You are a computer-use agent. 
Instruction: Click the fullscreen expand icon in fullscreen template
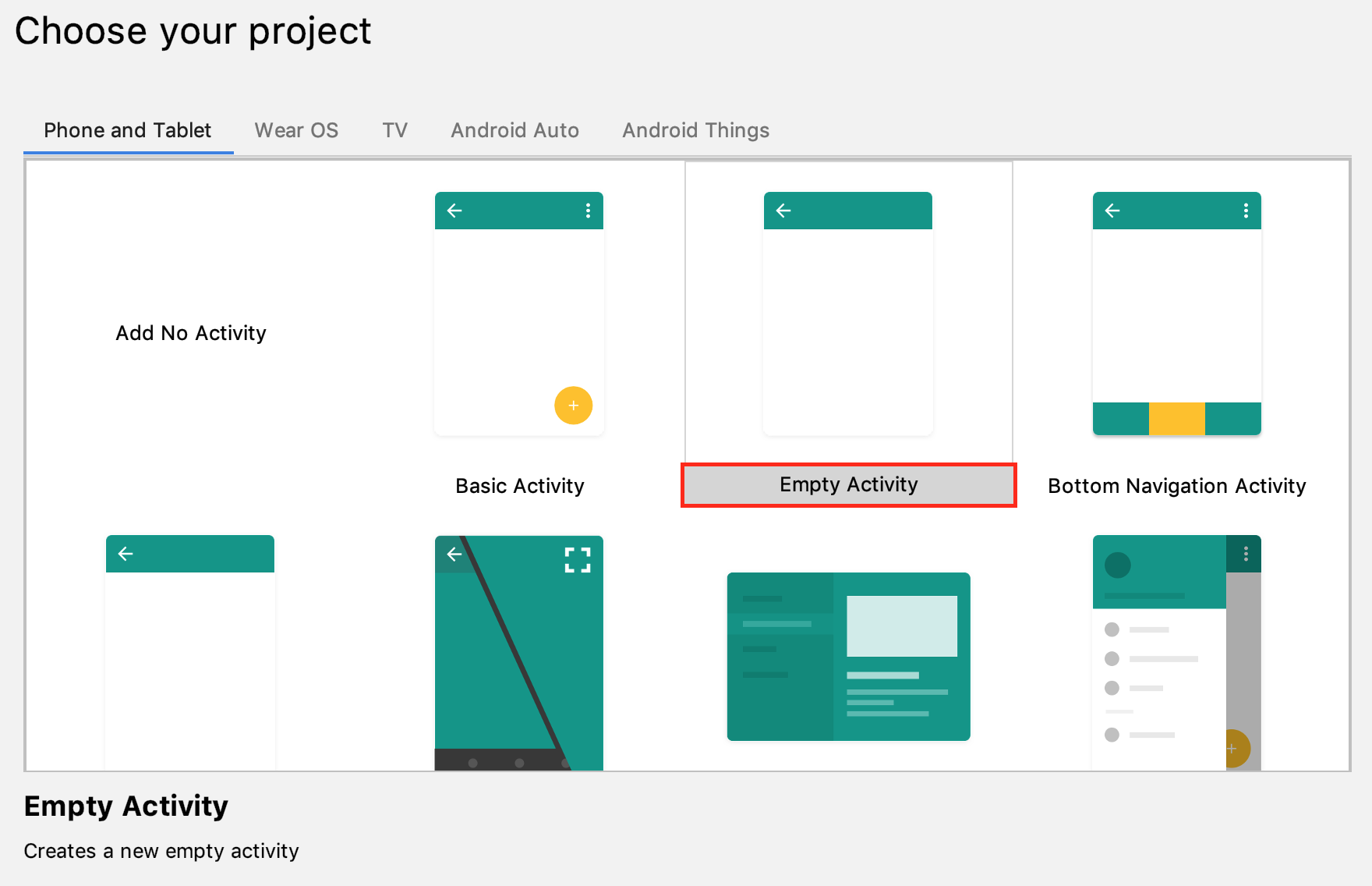[x=578, y=560]
